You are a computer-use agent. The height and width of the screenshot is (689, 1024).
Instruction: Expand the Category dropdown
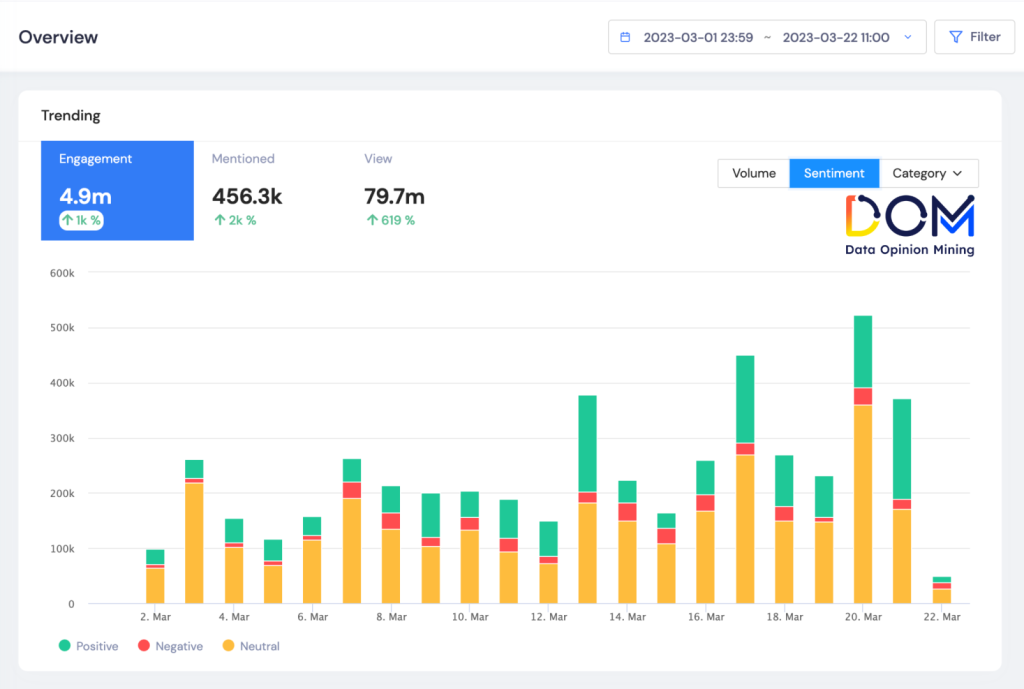928,173
